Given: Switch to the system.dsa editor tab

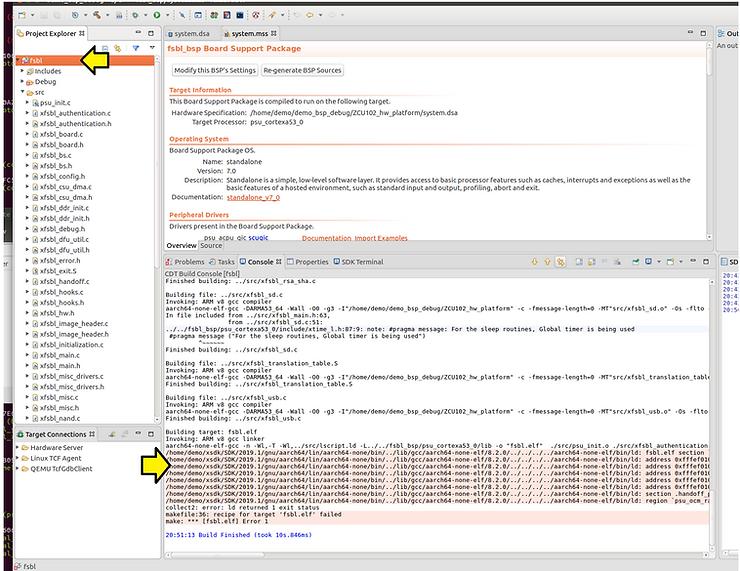Looking at the screenshot, I should 188,34.
